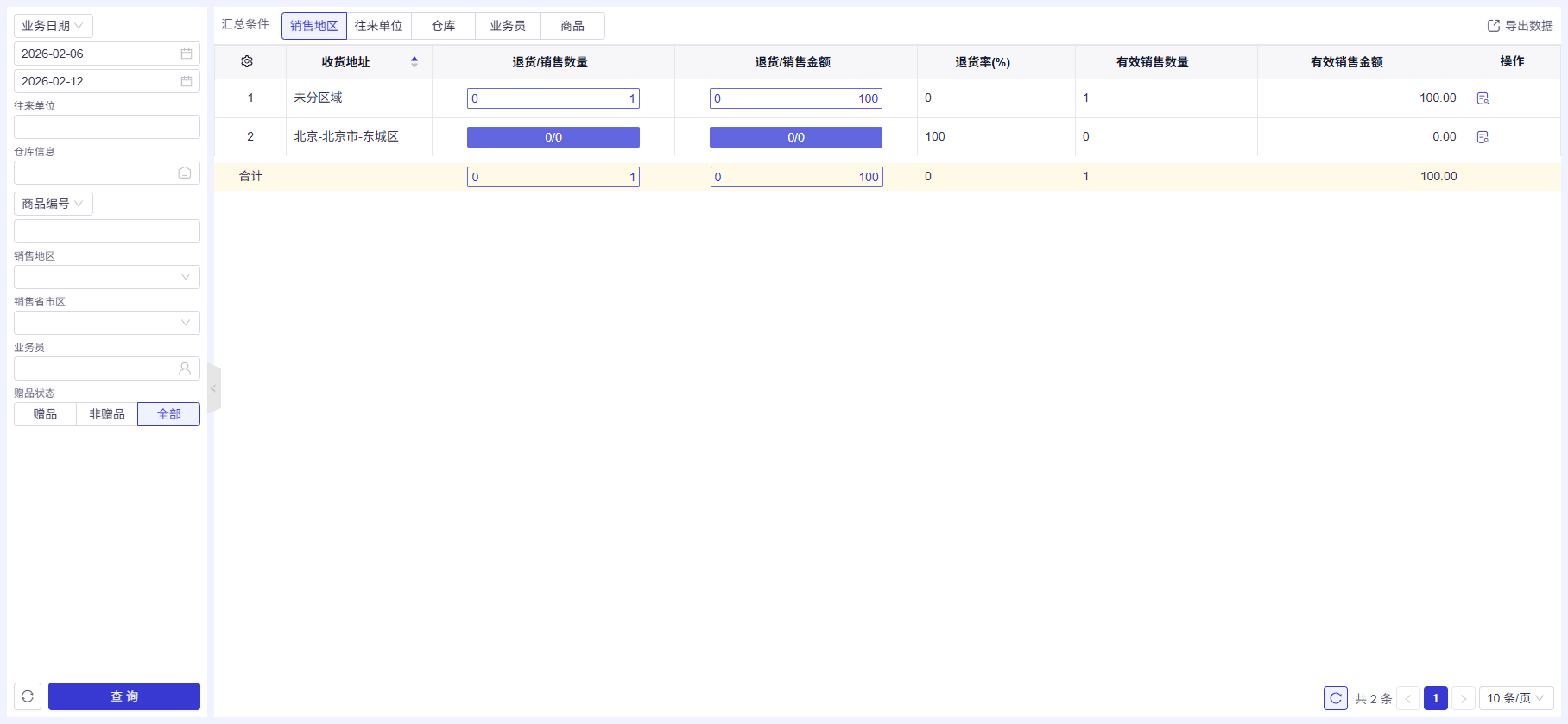Select 非赠品 gift status option

[107, 414]
